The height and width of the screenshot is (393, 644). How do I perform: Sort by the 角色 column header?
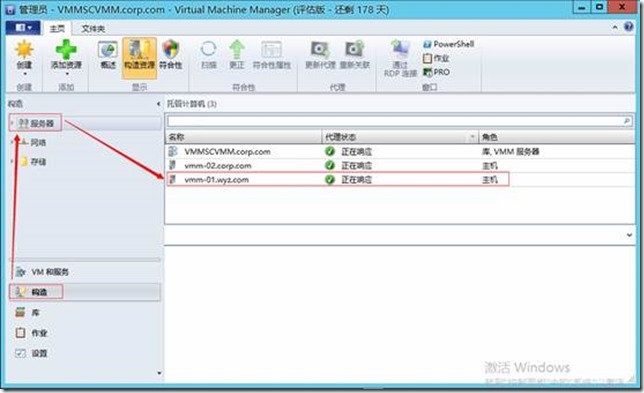(x=557, y=137)
